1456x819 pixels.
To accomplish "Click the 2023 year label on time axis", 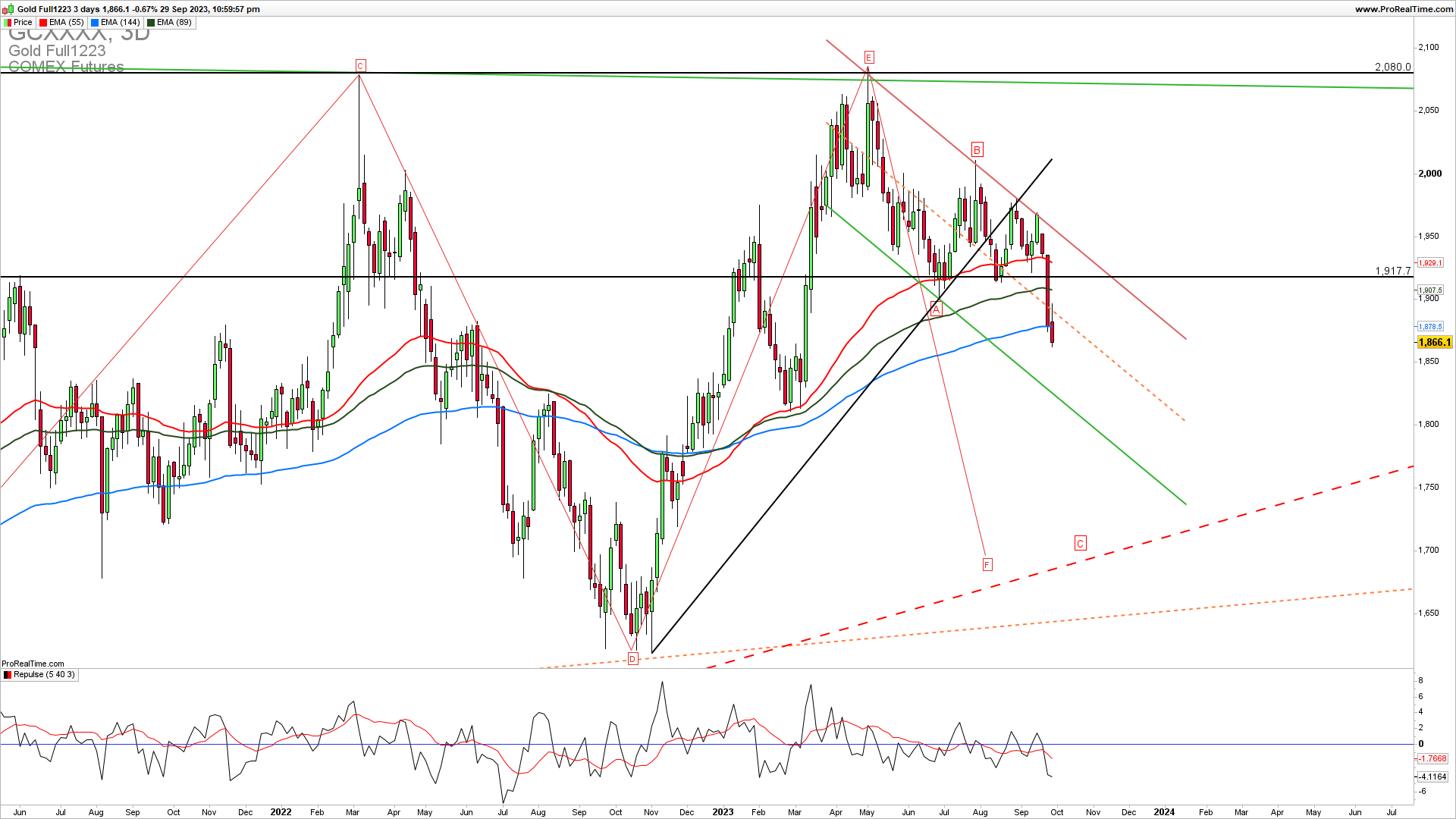I will 723,812.
